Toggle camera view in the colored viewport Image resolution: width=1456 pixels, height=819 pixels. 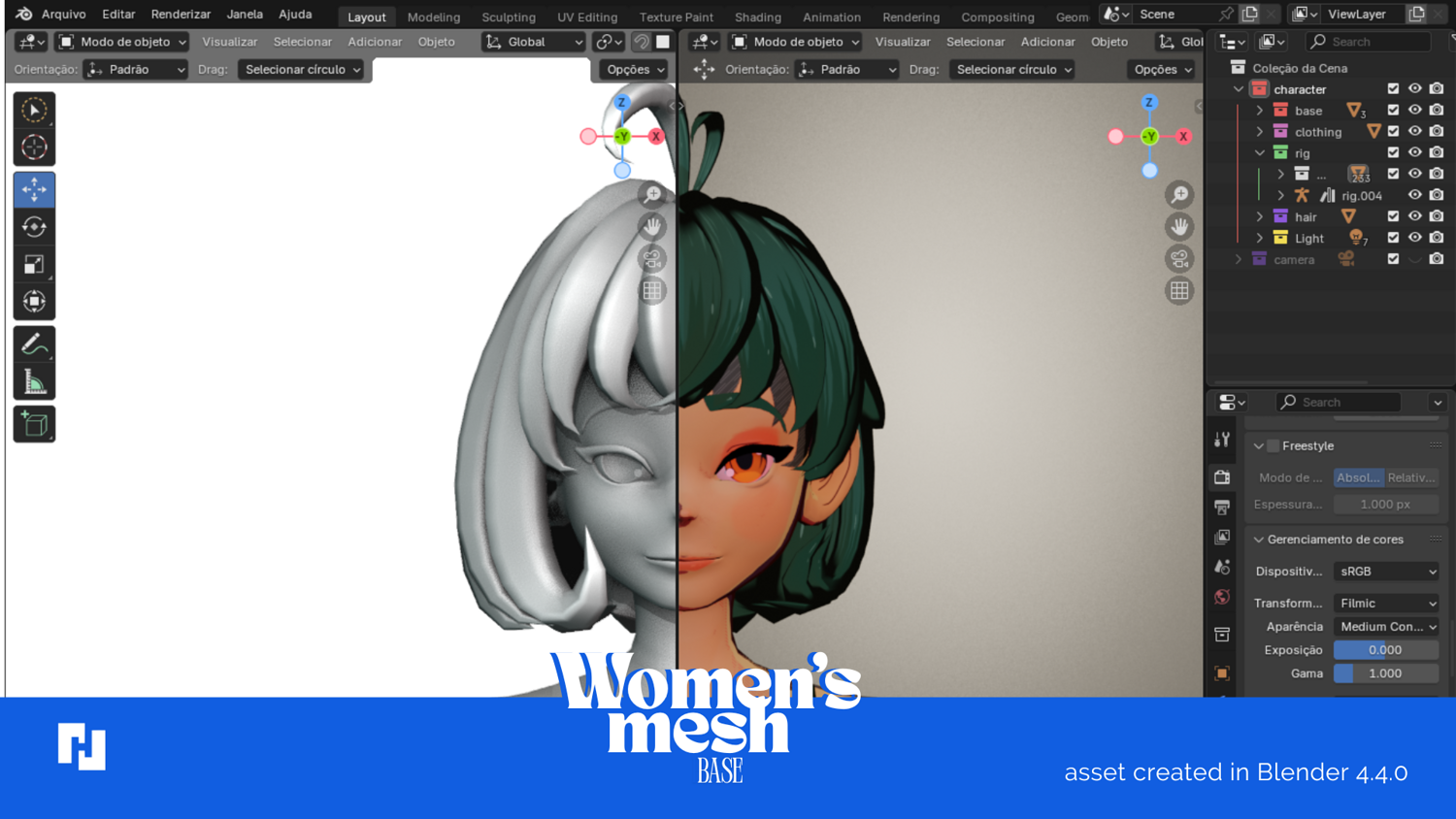coord(1179,259)
